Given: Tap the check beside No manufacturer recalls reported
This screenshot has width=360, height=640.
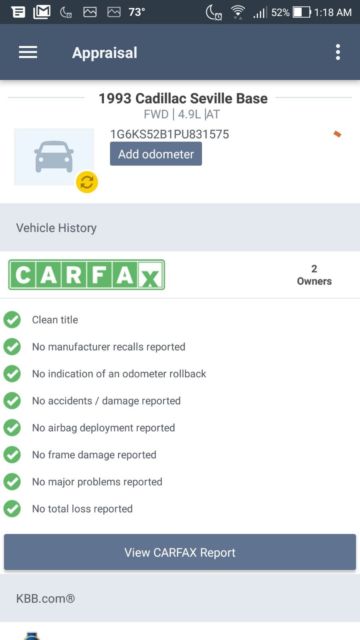Looking at the screenshot, I should pos(12,347).
